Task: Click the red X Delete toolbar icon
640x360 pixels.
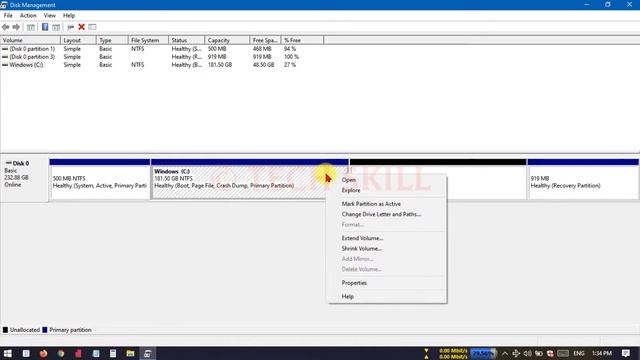Action: [81, 27]
